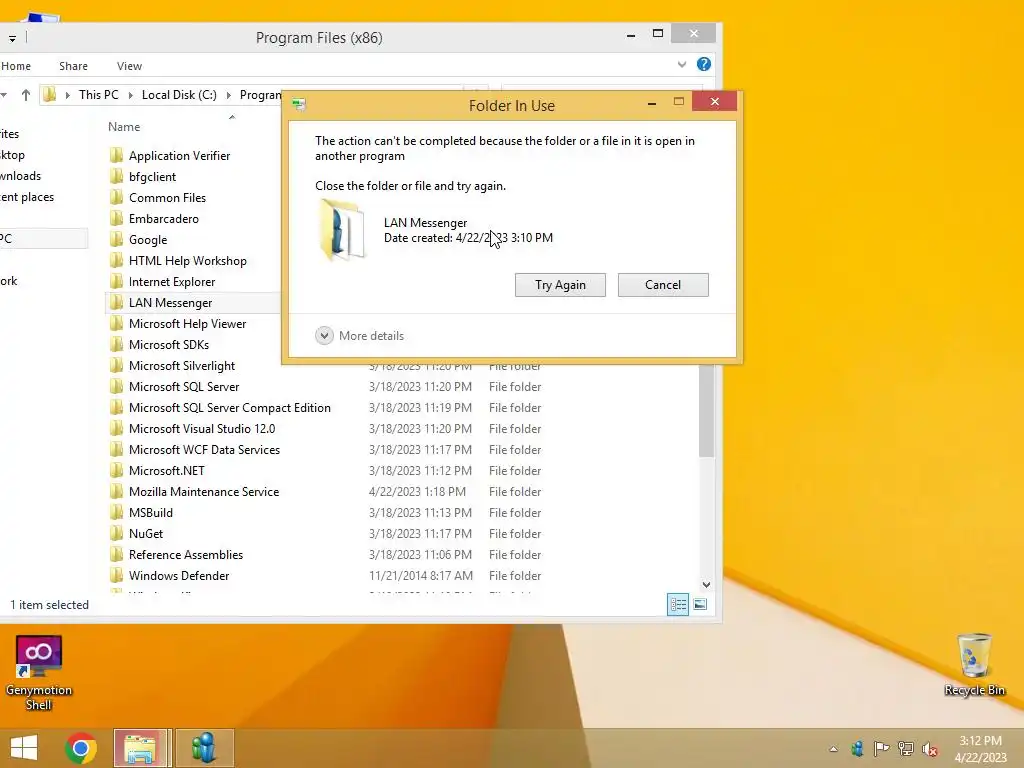Viewport: 1024px width, 768px height.
Task: Launch Google Chrome from the taskbar
Action: (81, 748)
